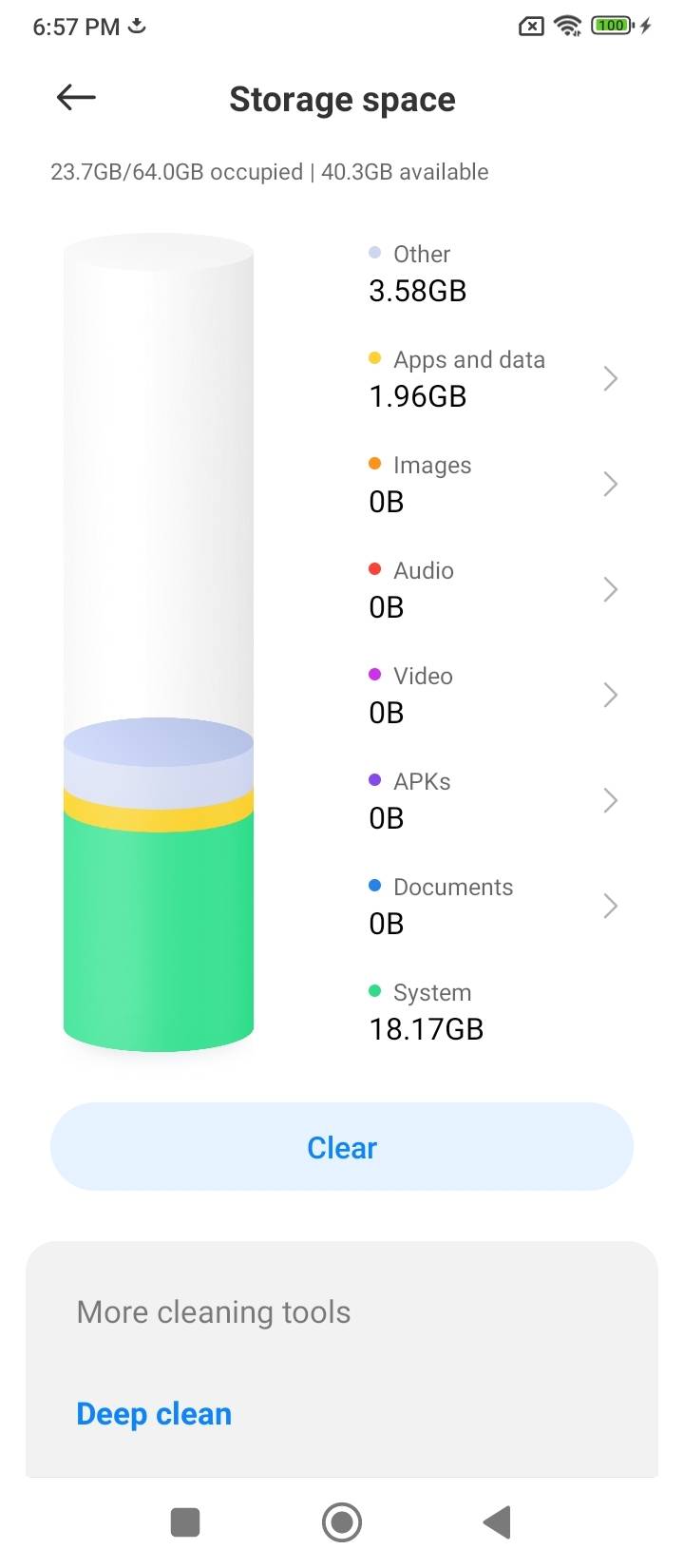Expand Apps and data details chevron
The image size is (684, 1568).
coord(610,378)
